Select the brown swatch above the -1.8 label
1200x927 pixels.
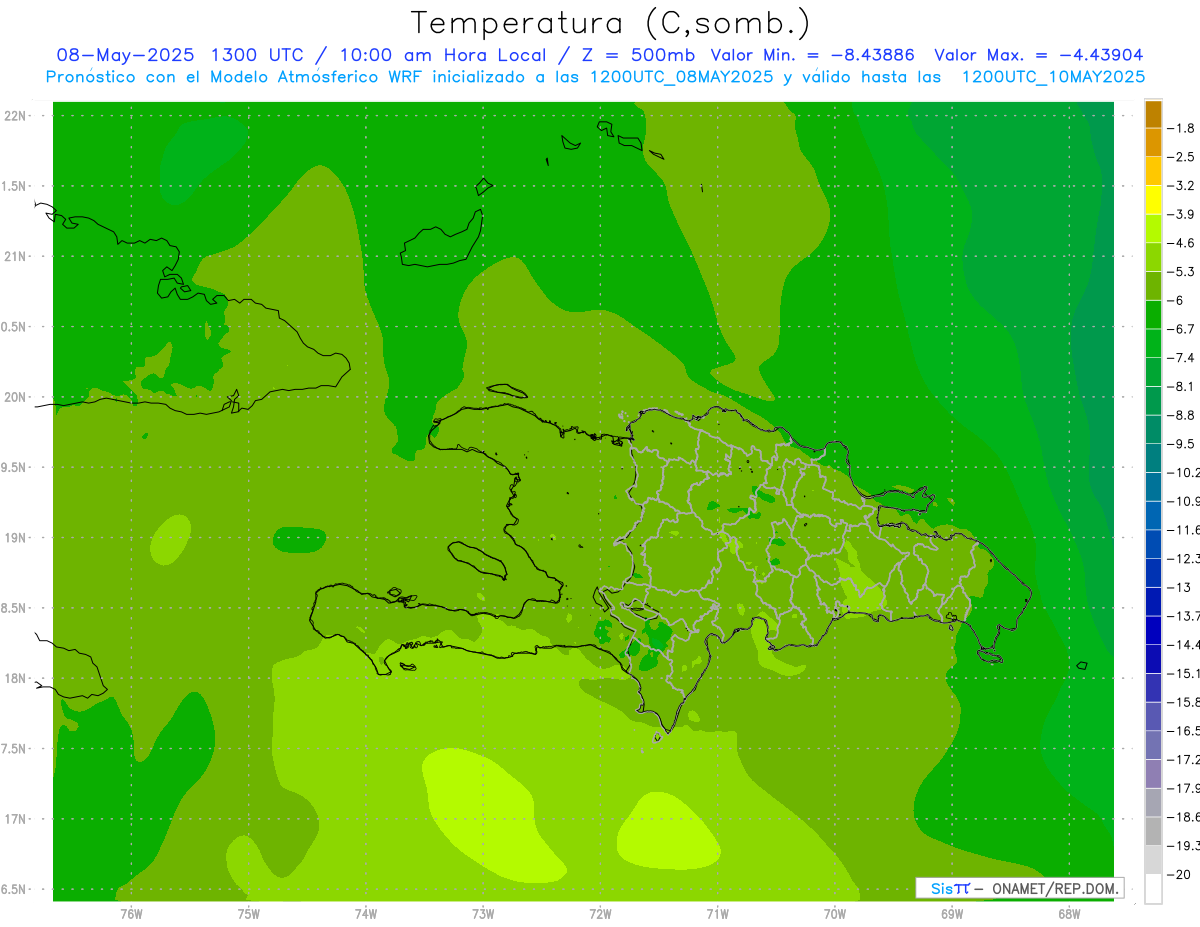[x=1153, y=114]
